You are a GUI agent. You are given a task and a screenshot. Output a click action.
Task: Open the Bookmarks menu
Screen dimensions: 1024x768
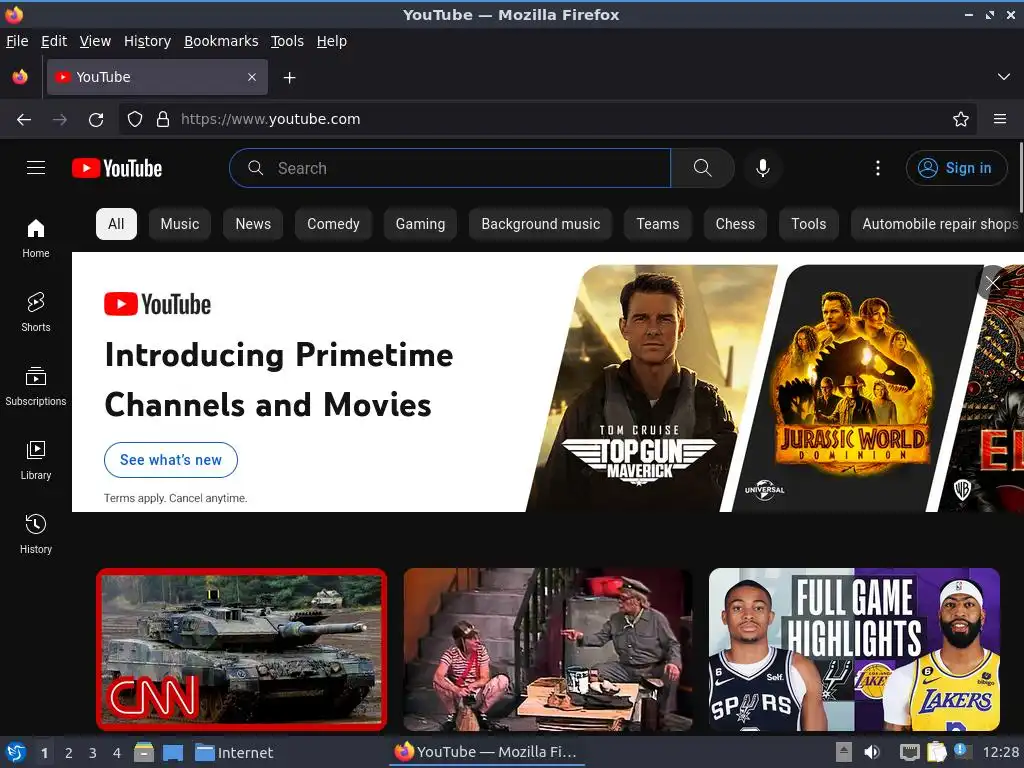(221, 41)
